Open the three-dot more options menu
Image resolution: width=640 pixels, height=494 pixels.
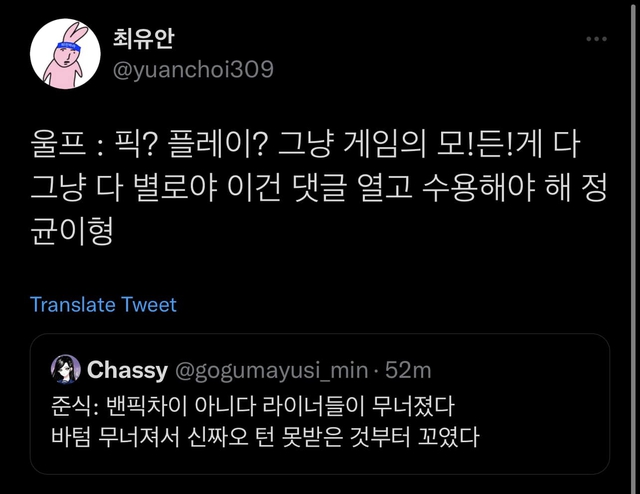[x=596, y=38]
